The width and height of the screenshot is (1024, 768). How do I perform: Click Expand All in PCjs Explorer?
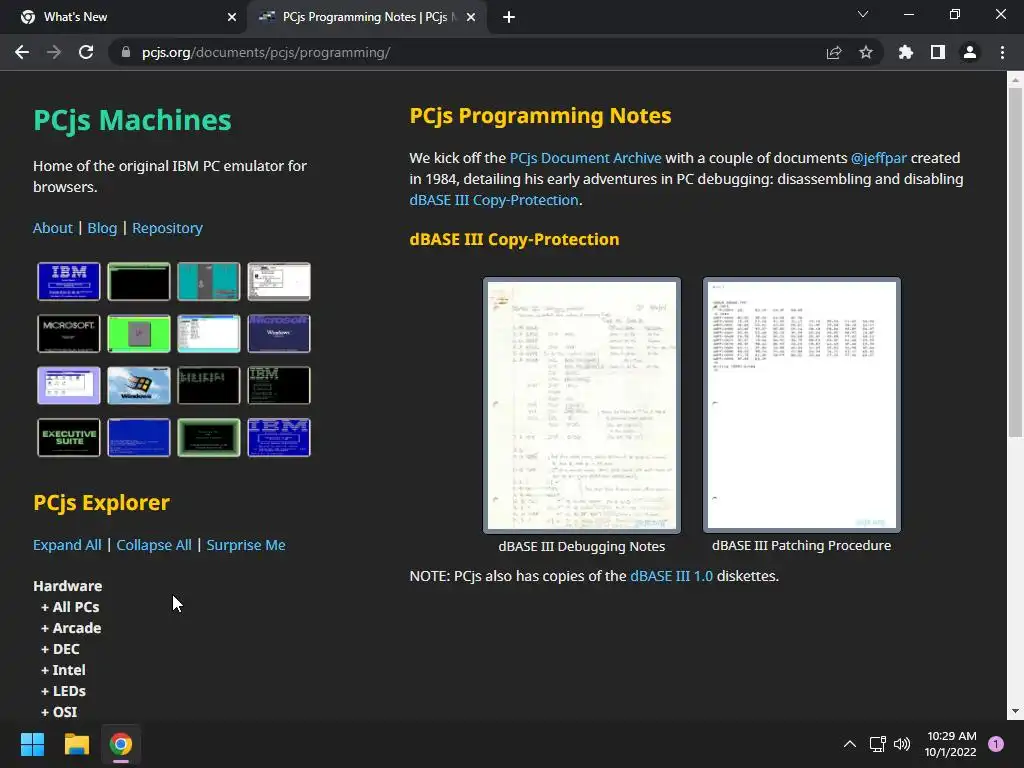(67, 545)
